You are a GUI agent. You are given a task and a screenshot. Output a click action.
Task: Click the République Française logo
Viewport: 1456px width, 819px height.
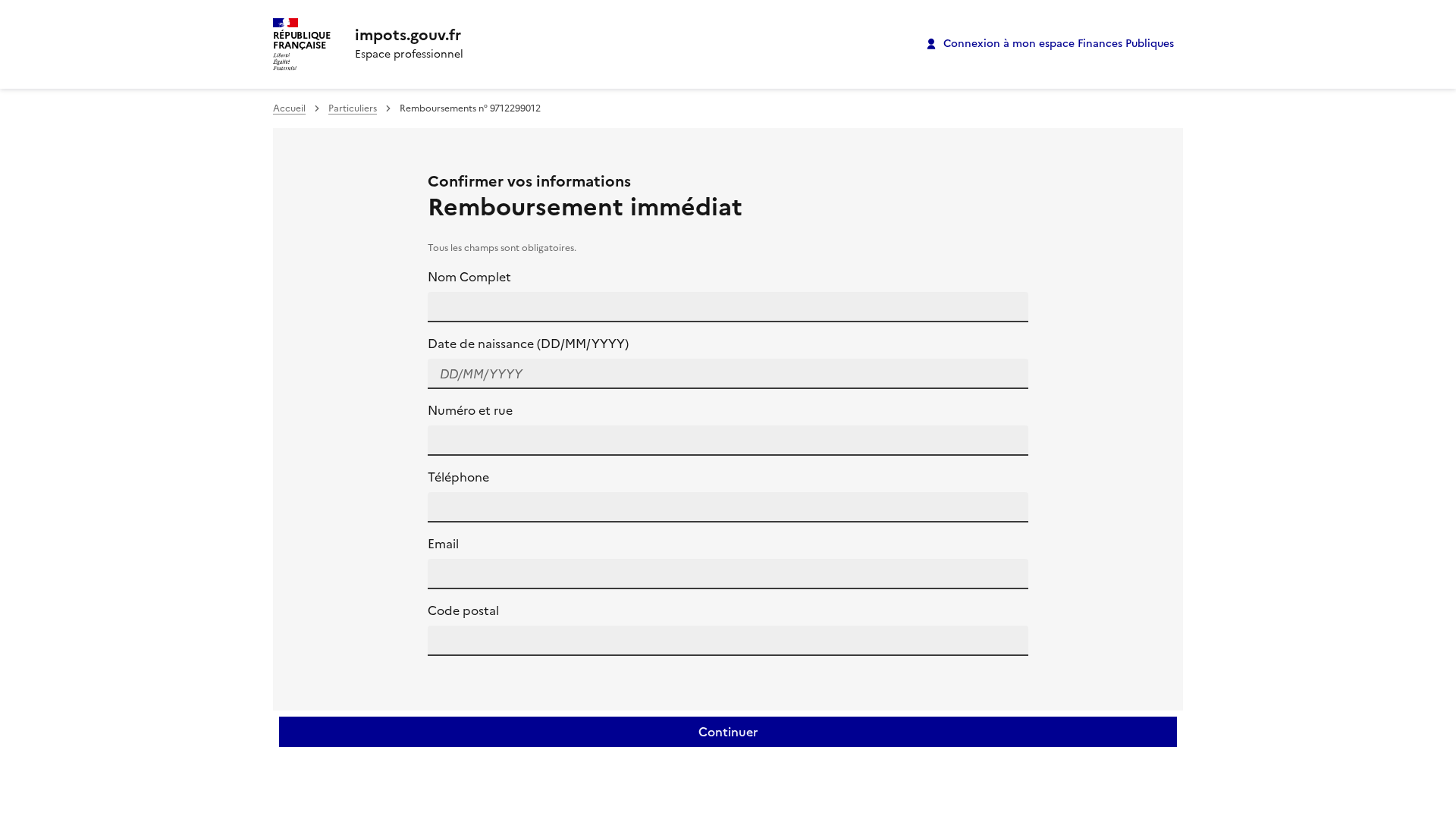[301, 44]
